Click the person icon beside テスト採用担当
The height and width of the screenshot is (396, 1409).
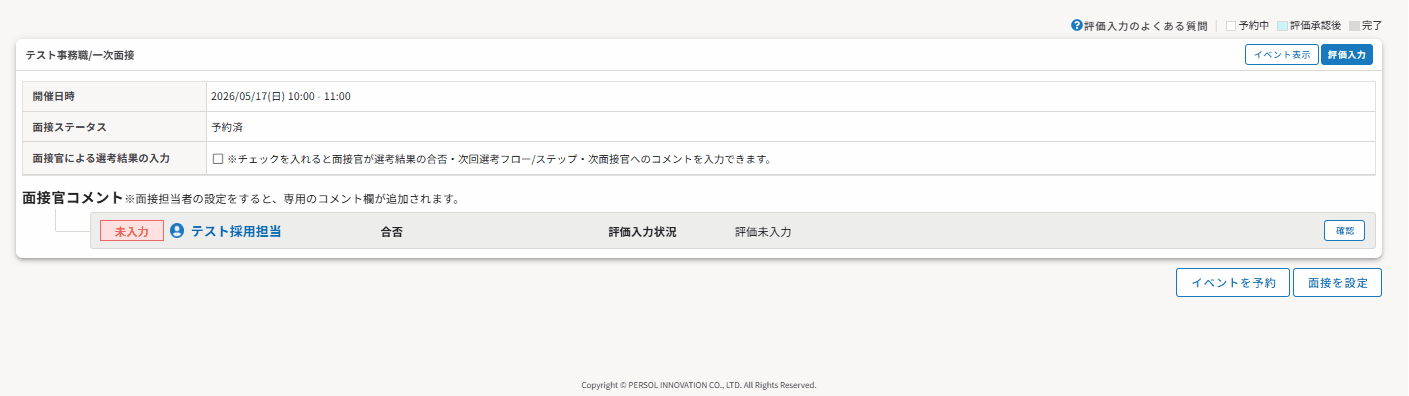pyautogui.click(x=177, y=231)
